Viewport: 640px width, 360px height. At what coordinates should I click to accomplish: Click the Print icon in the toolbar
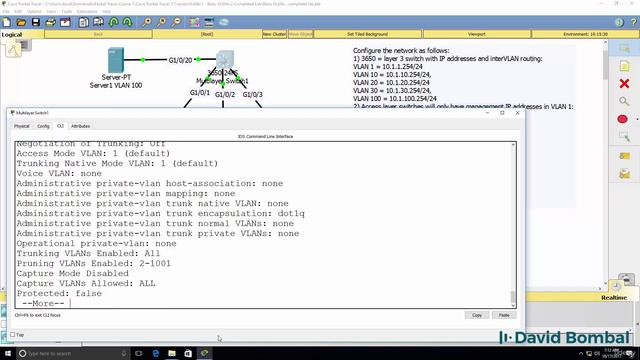(x=51, y=22)
